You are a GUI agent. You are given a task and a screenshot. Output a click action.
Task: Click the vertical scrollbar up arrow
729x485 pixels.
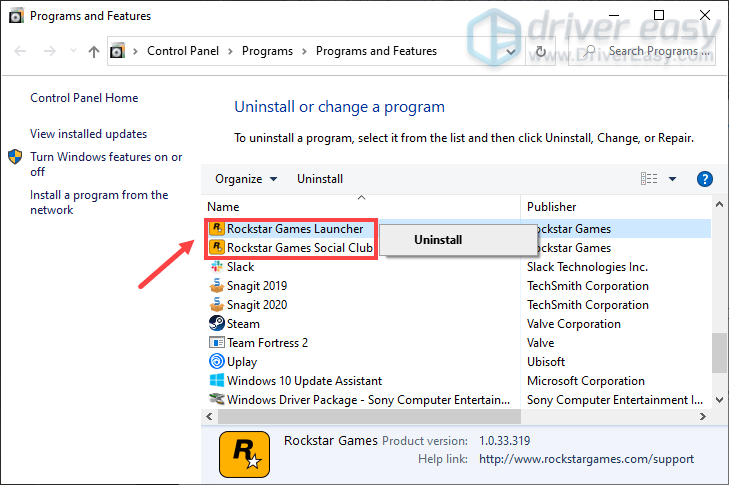(x=719, y=204)
